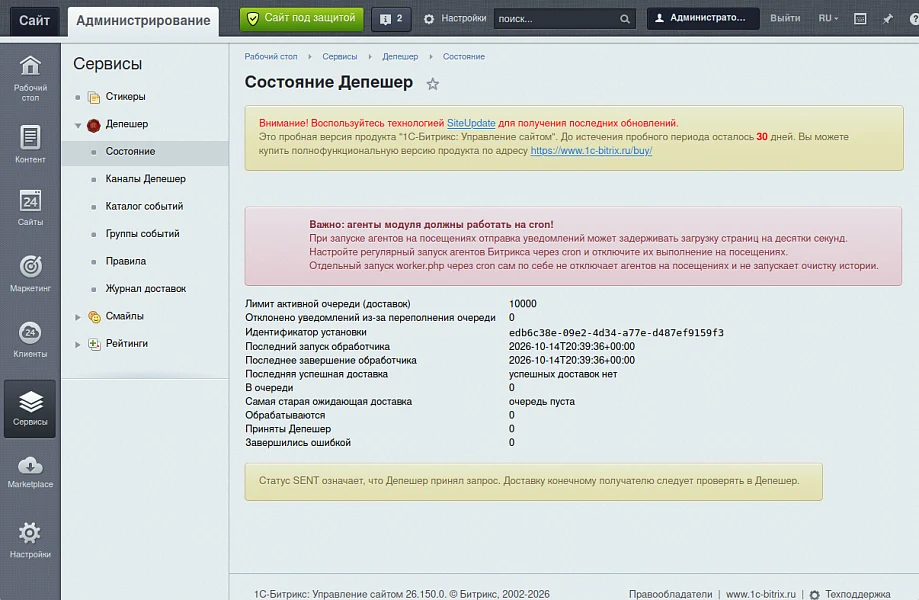Collapse the Депешер tree node
This screenshot has width=919, height=600.
click(x=78, y=125)
